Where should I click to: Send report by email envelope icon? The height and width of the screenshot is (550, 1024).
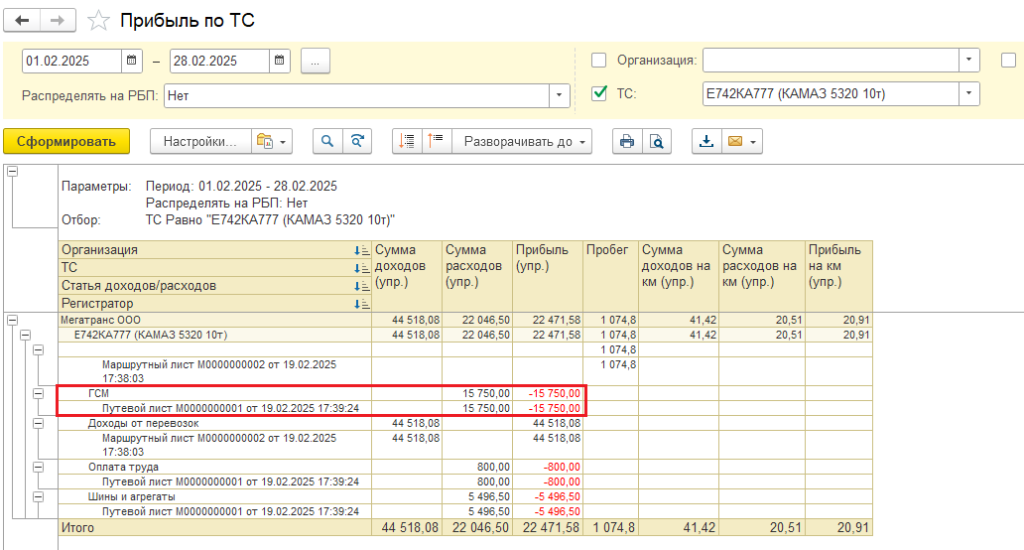[735, 141]
